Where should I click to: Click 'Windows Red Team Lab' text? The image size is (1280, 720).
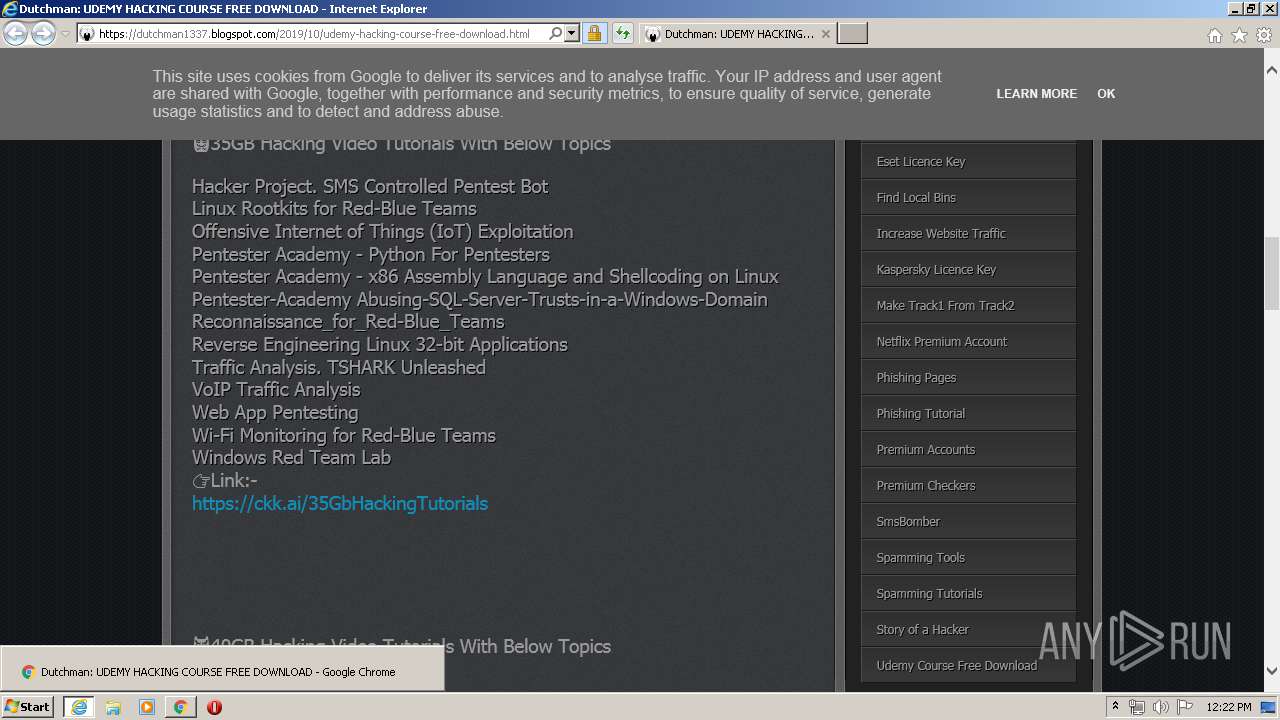[291, 457]
